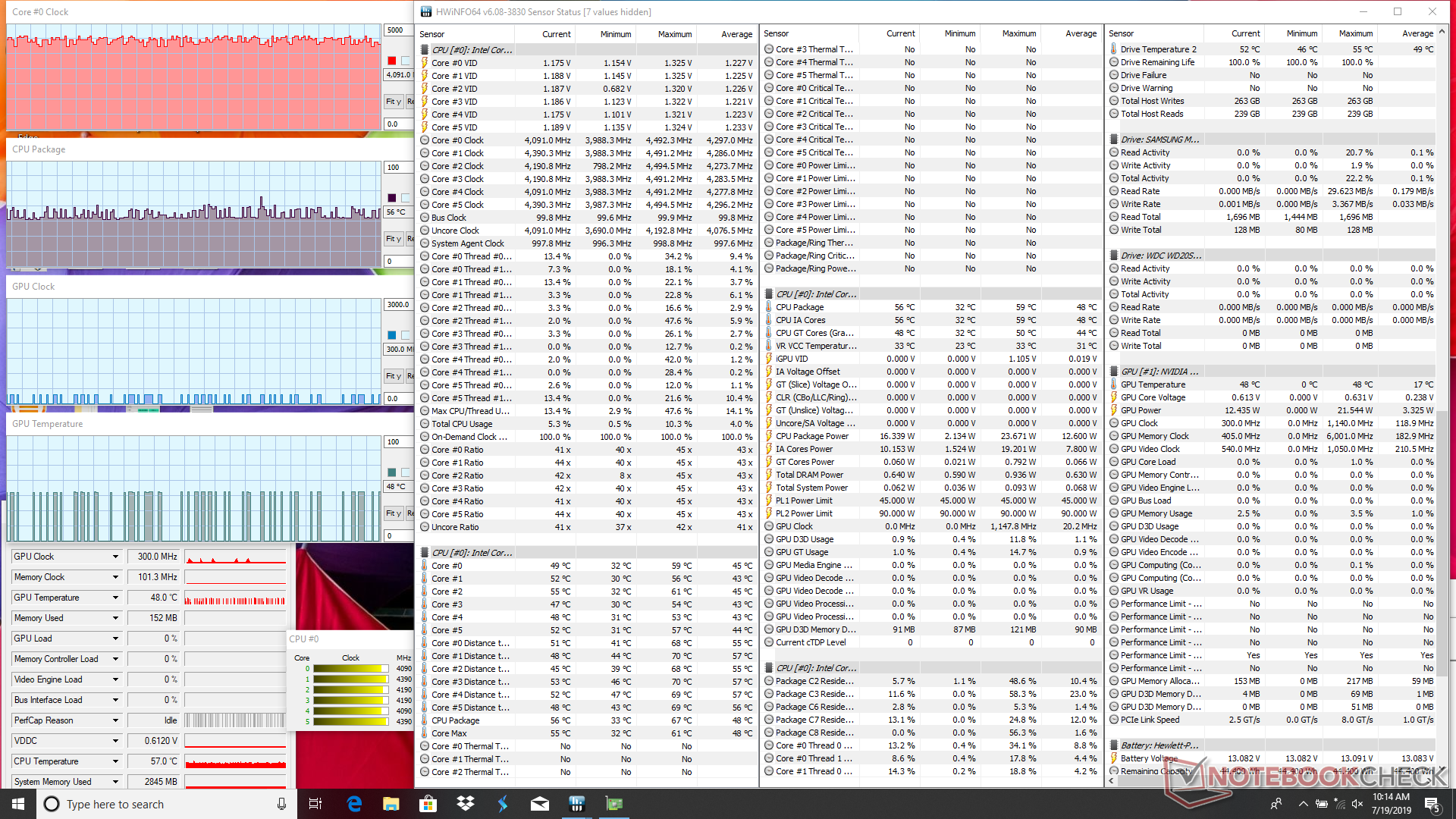Open GPU-Z taskbar icon

click(x=613, y=804)
